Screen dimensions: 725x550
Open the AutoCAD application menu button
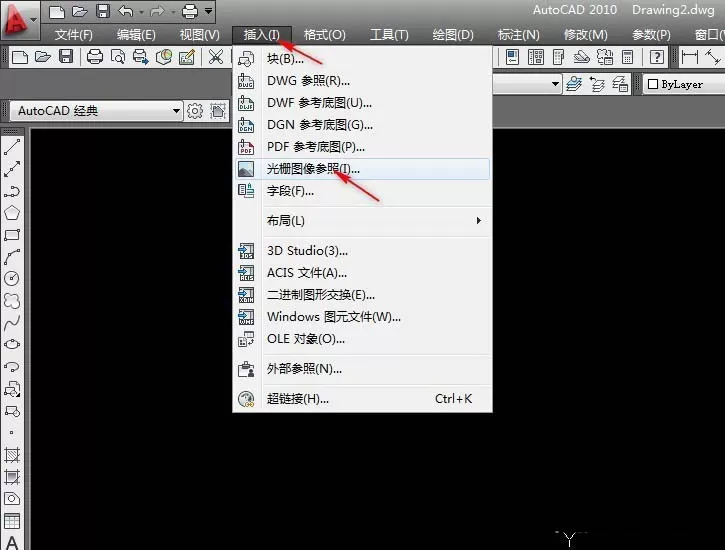(x=19, y=19)
